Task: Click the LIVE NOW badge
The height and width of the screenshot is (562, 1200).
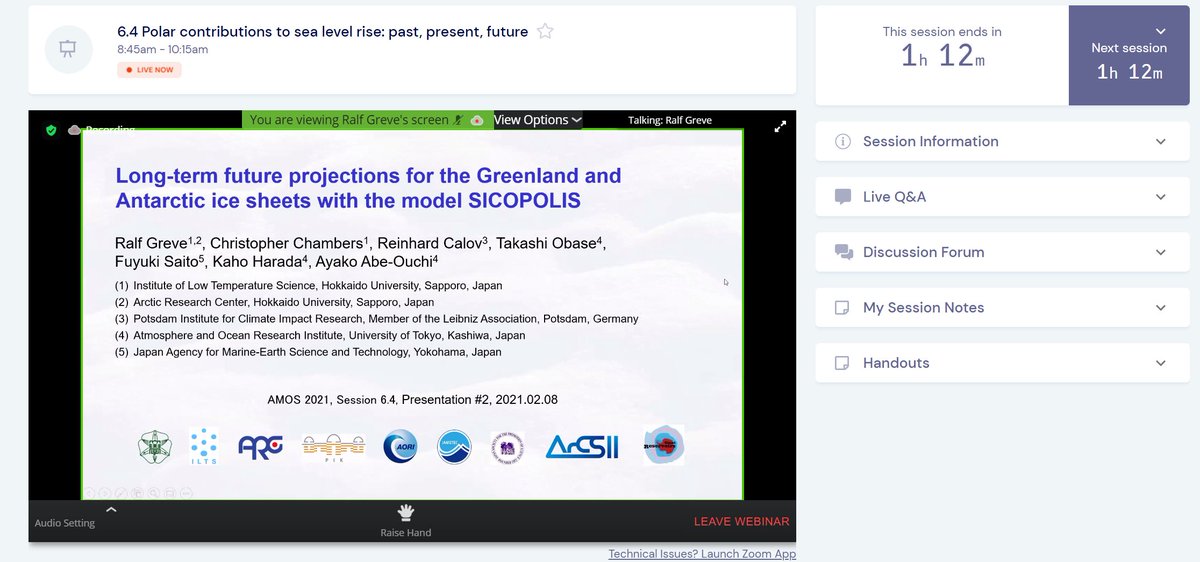Action: coord(149,70)
